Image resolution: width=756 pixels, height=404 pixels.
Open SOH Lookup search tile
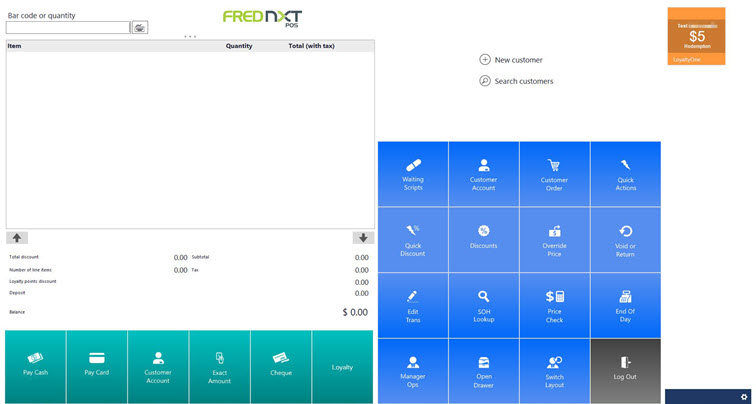pos(483,305)
